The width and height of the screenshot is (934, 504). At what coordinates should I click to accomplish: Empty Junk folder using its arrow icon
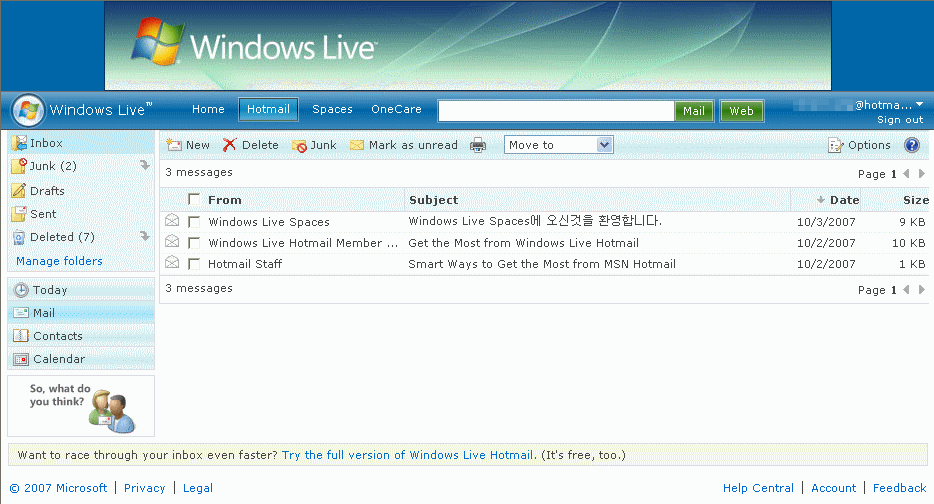coord(145,165)
